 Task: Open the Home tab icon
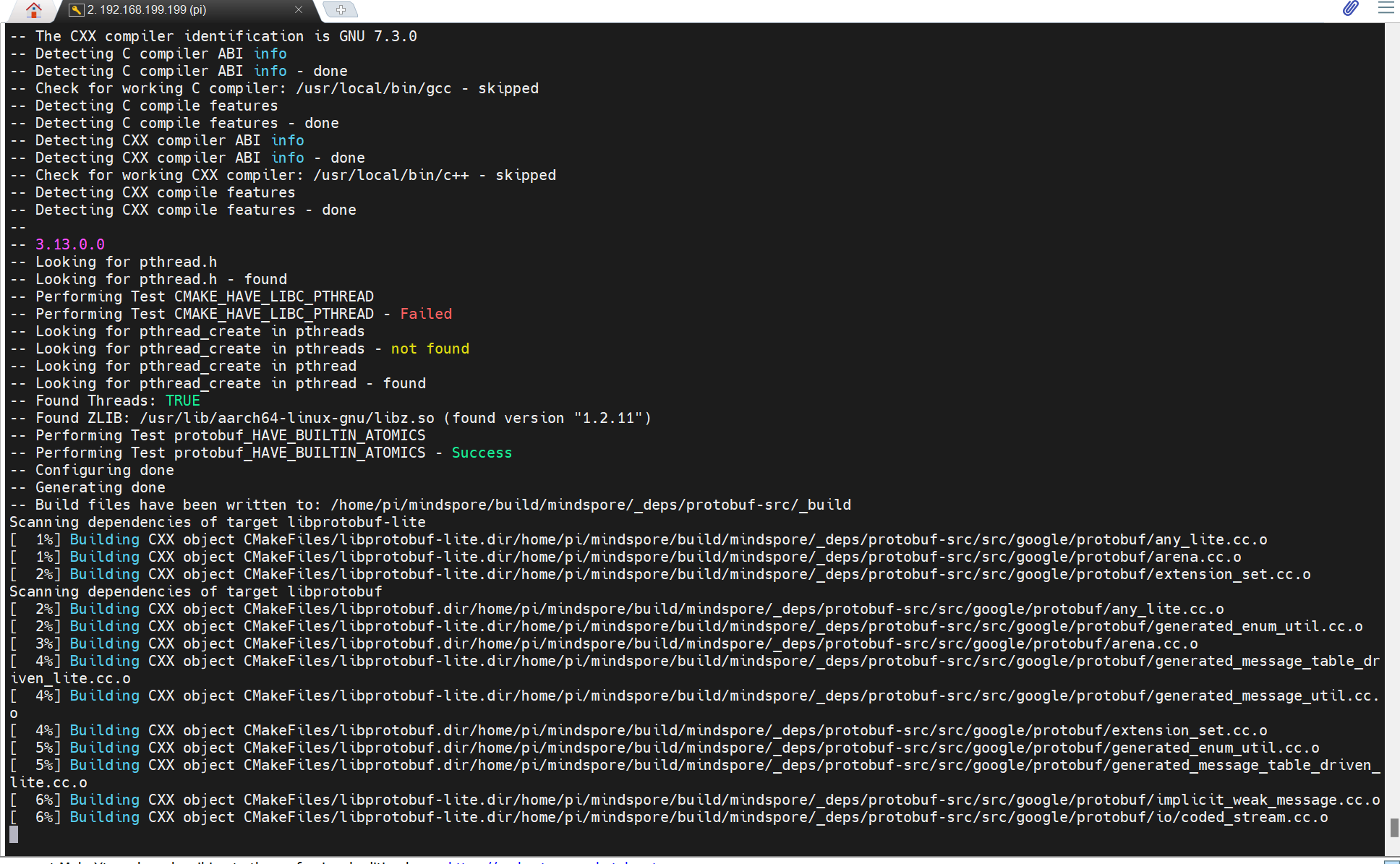pyautogui.click(x=33, y=10)
